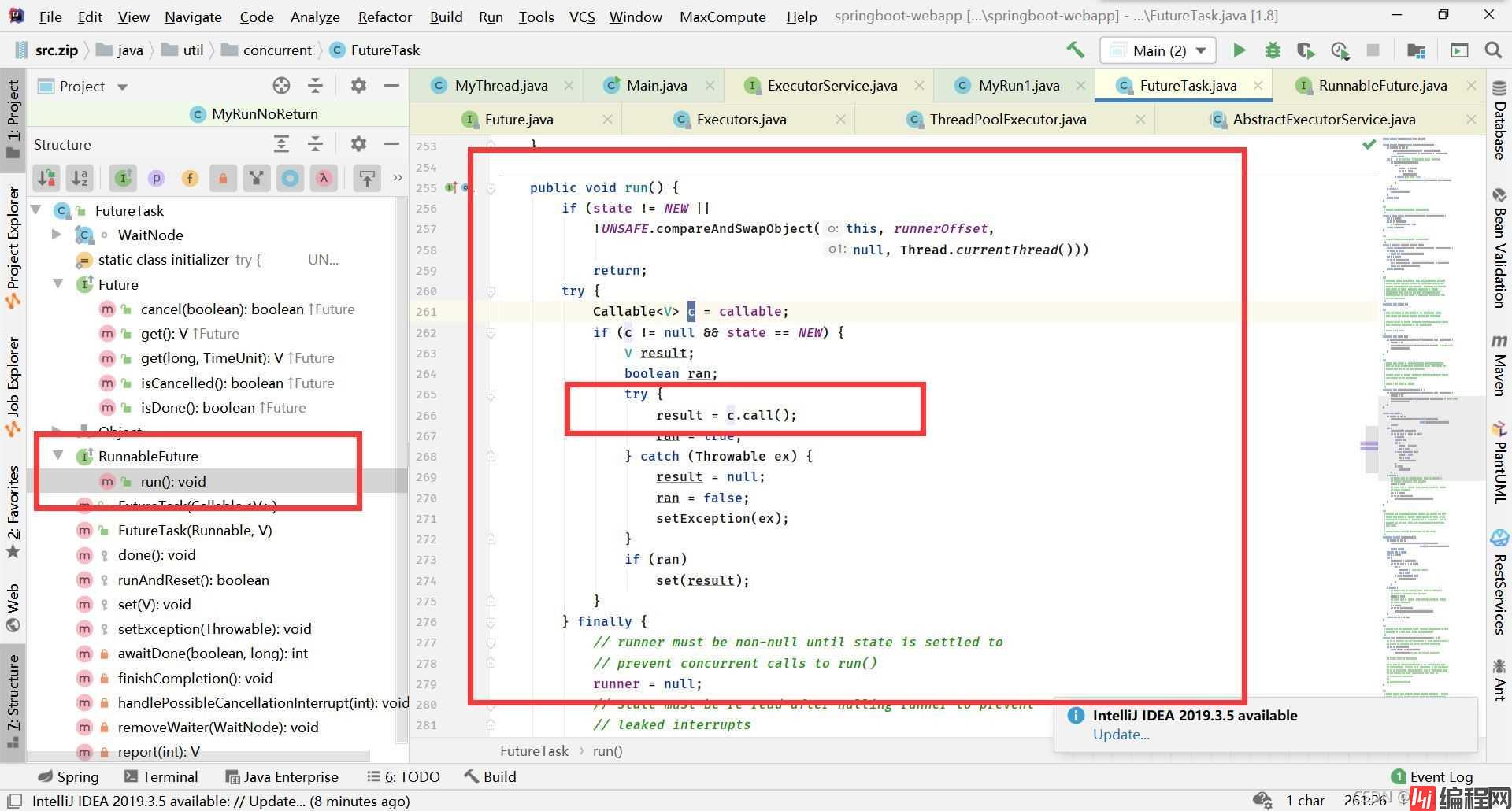Fold the catch block at line 268
Screen dimensions: 1512x811
491,456
